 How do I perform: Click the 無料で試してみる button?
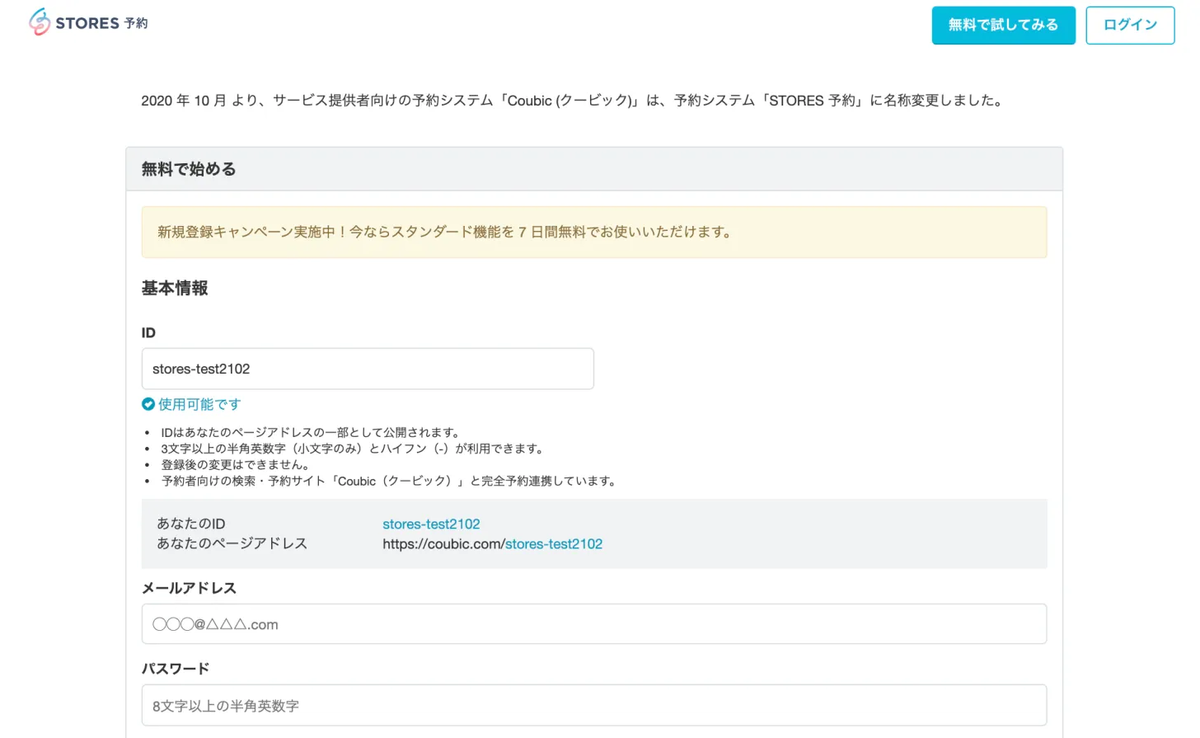tap(1003, 25)
